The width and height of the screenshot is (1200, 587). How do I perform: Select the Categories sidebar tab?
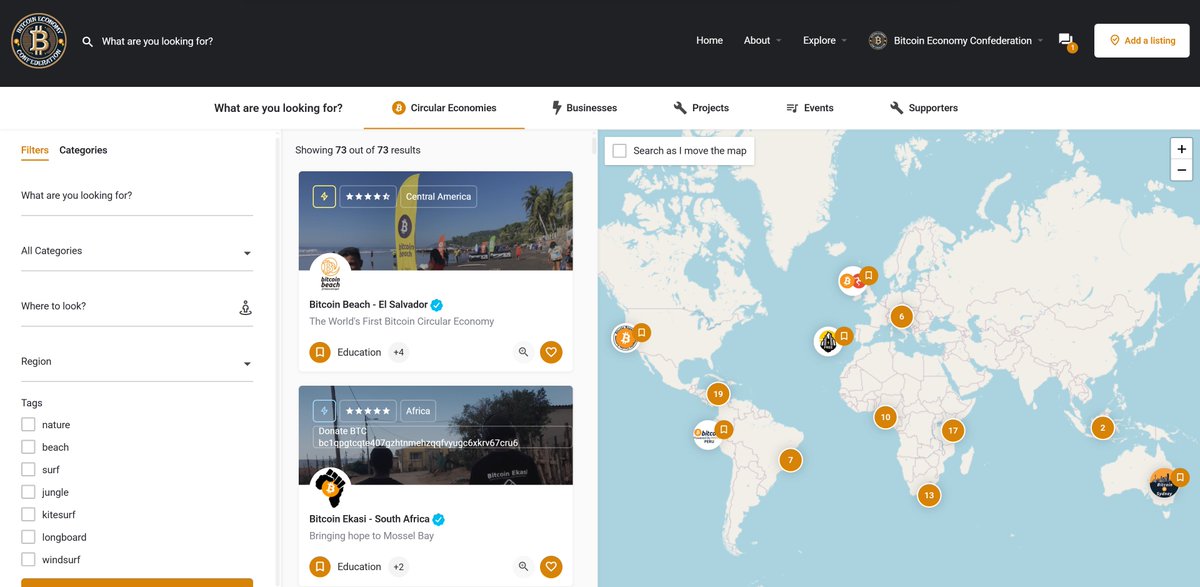[83, 150]
